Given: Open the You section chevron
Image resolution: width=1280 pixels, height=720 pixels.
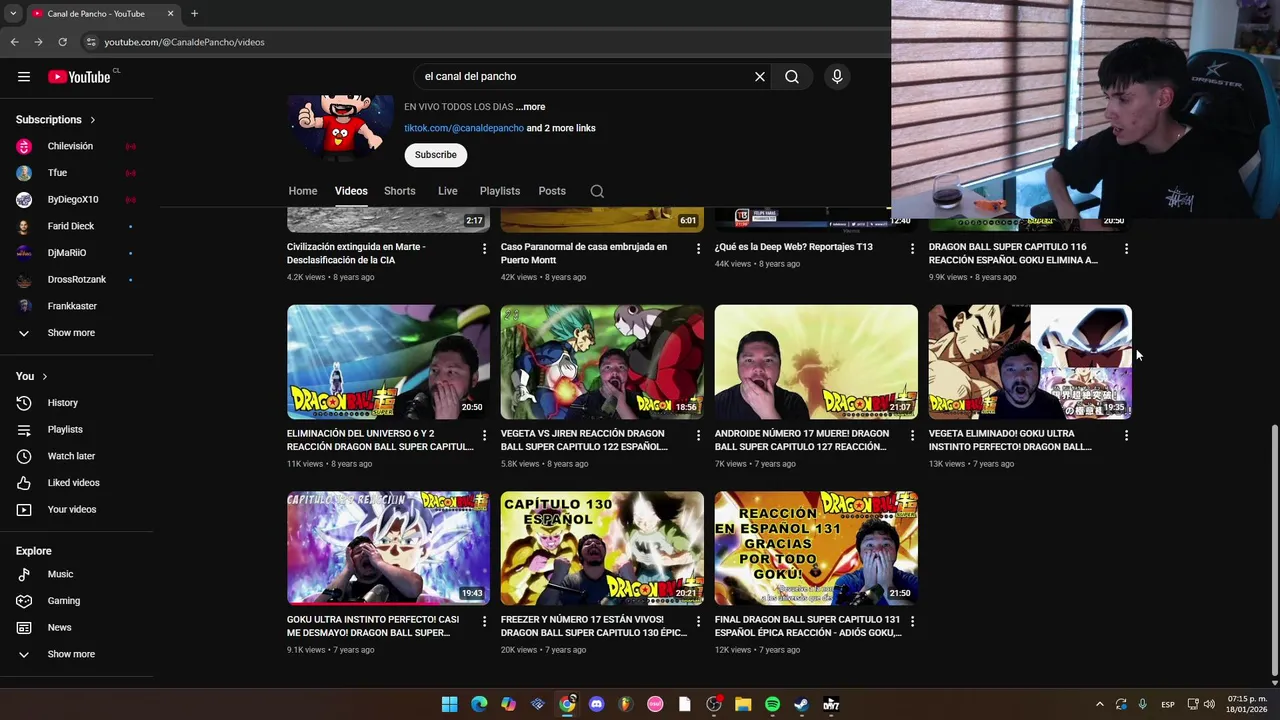Looking at the screenshot, I should (x=45, y=377).
